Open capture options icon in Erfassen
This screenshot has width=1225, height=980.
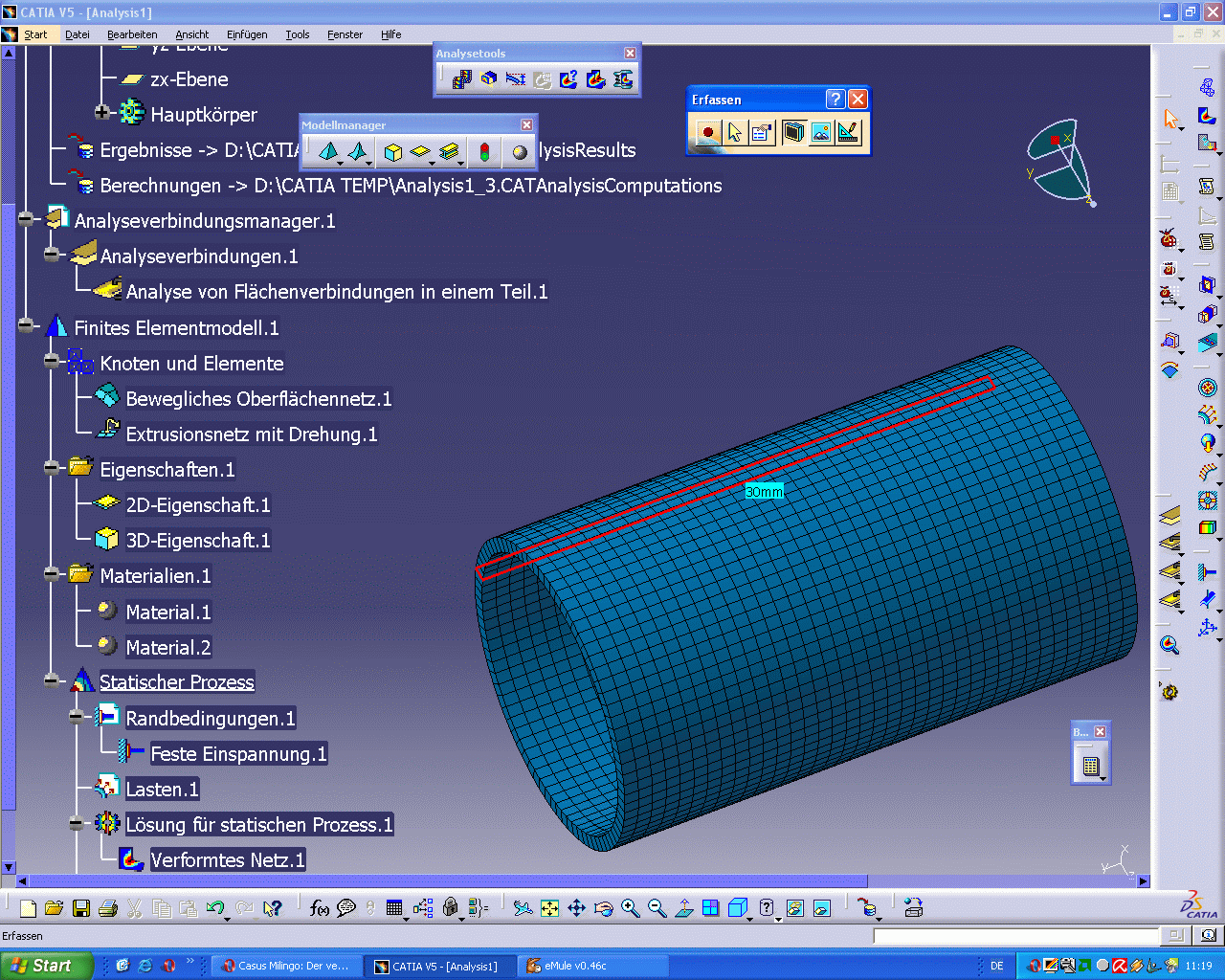coord(762,132)
